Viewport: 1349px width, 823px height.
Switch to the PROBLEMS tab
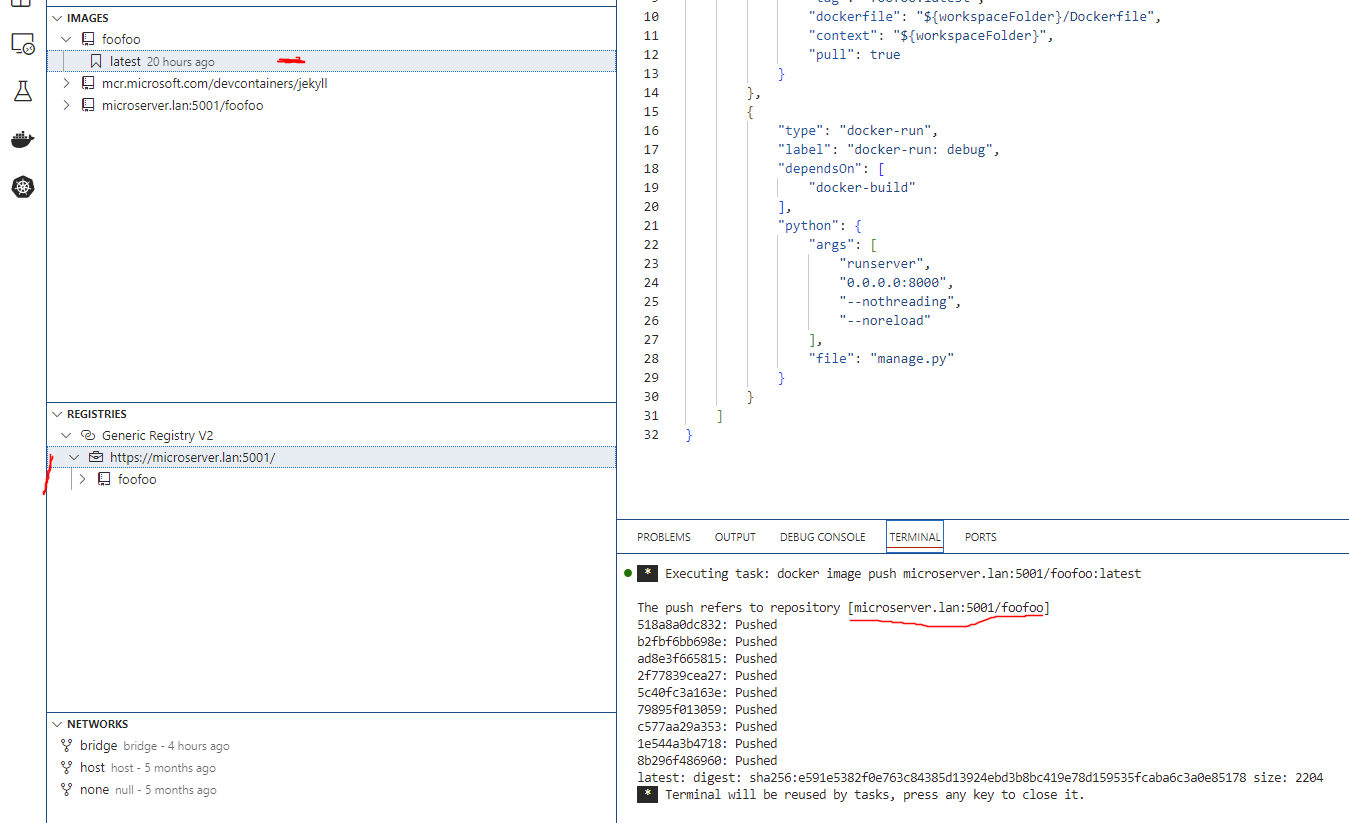coord(664,537)
